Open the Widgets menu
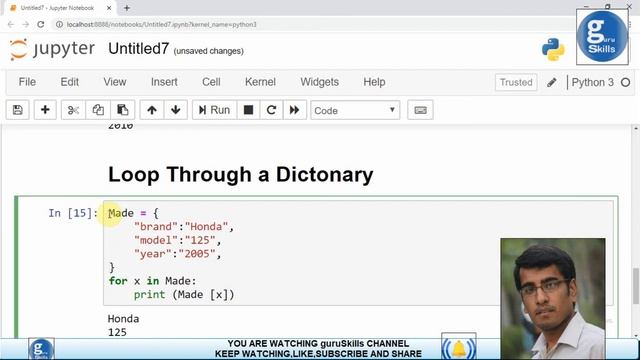Screen dimensions: 640x360 pyautogui.click(x=320, y=82)
